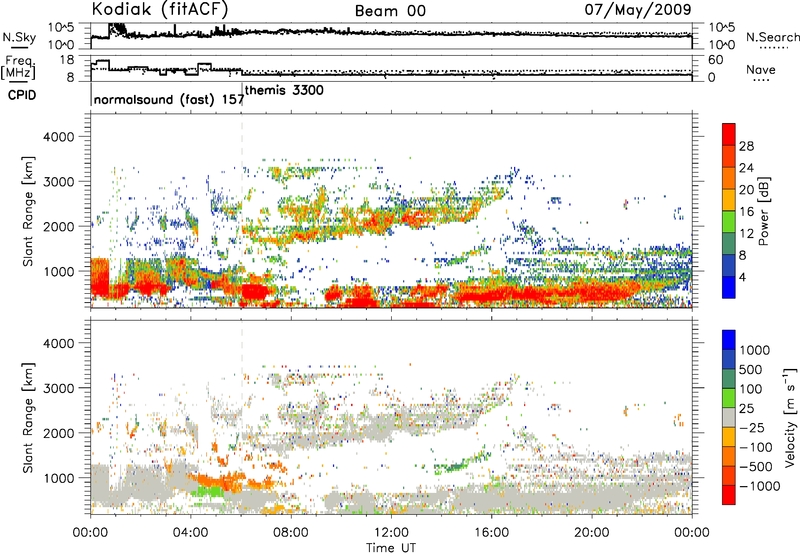Click the "CPID" row label
The width and height of the screenshot is (800, 554).
pos(21,95)
